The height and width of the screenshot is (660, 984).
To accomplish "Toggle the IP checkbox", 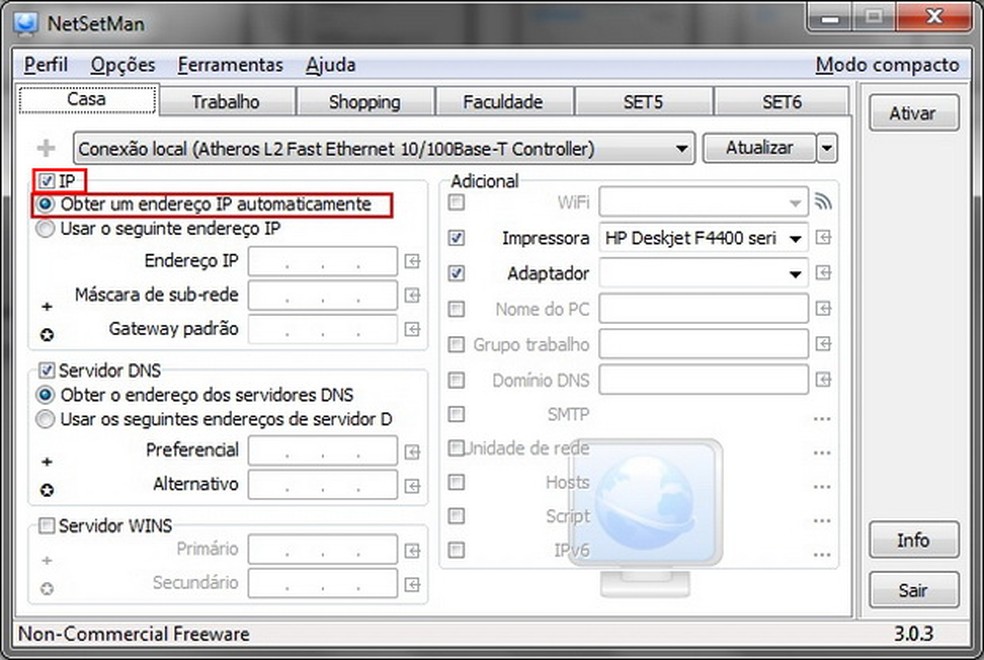I will tap(46, 181).
